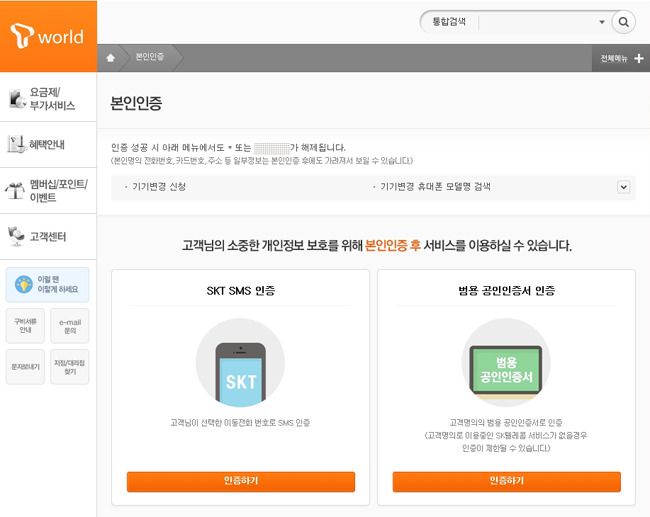The image size is (650, 517).
Task: Click the 본인인증 breadcrumb item
Action: click(x=150, y=57)
